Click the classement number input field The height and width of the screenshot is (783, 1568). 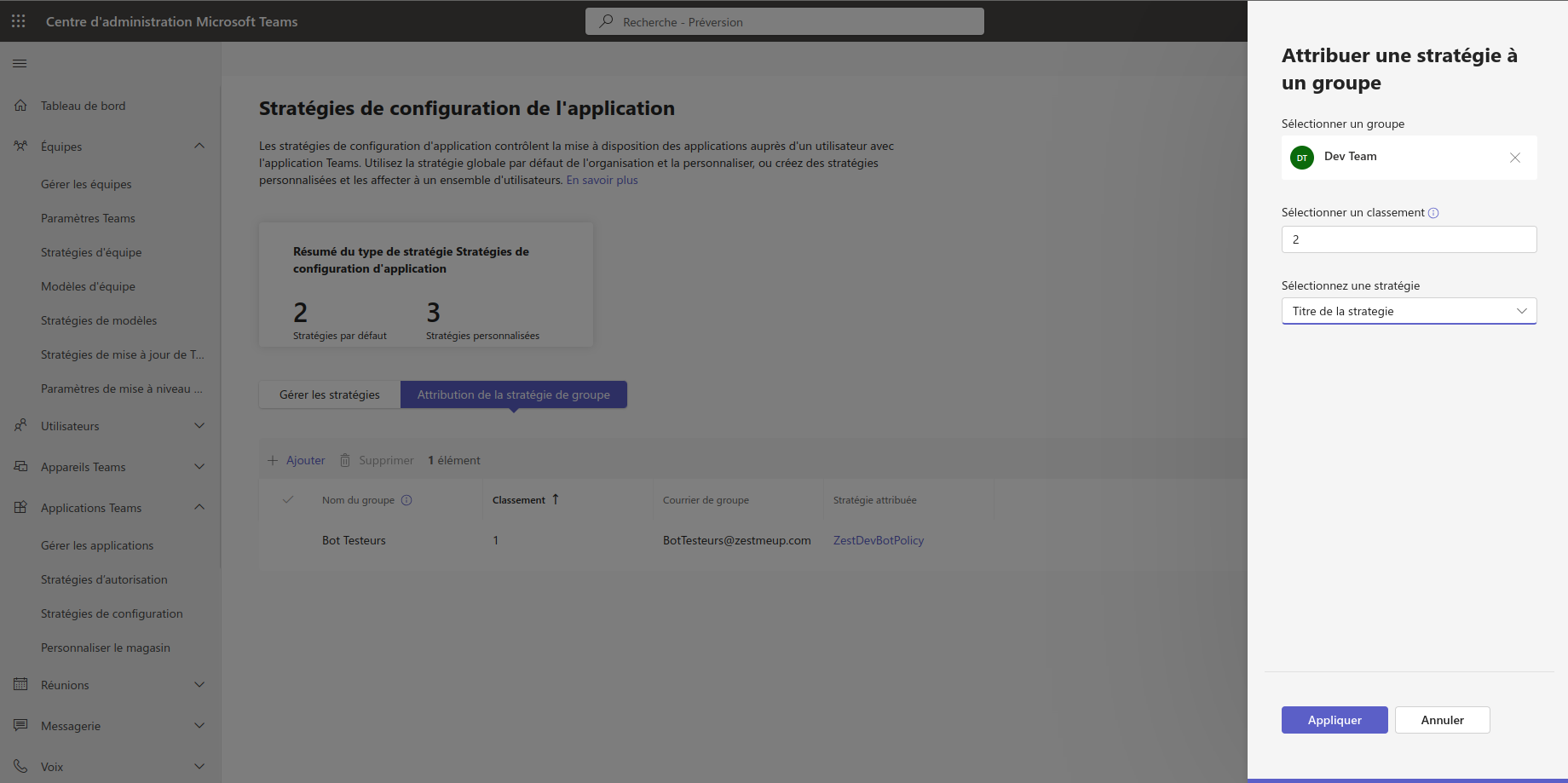(1409, 239)
